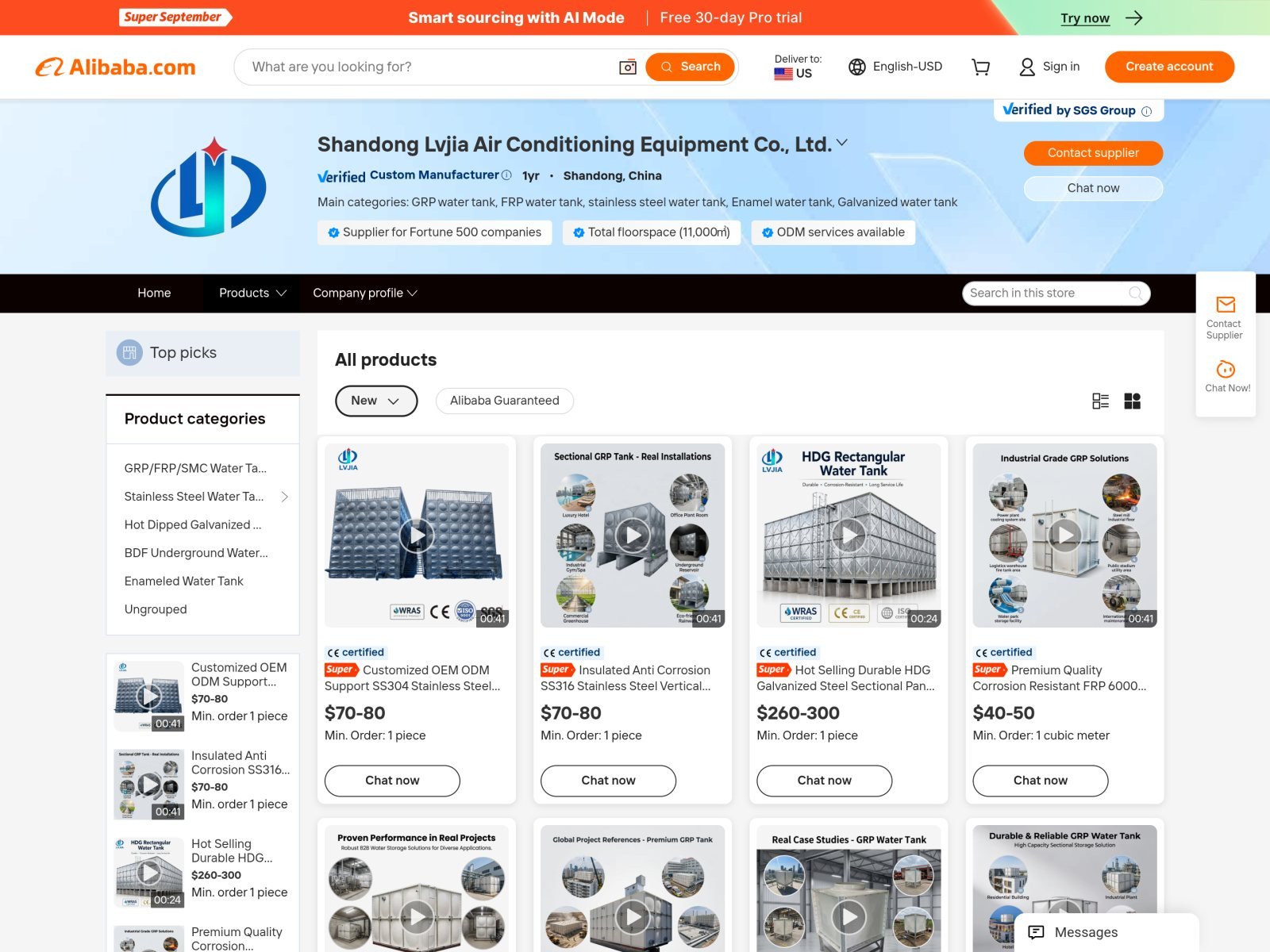Focus the Search in this store field
1270x952 pixels.
point(1044,294)
